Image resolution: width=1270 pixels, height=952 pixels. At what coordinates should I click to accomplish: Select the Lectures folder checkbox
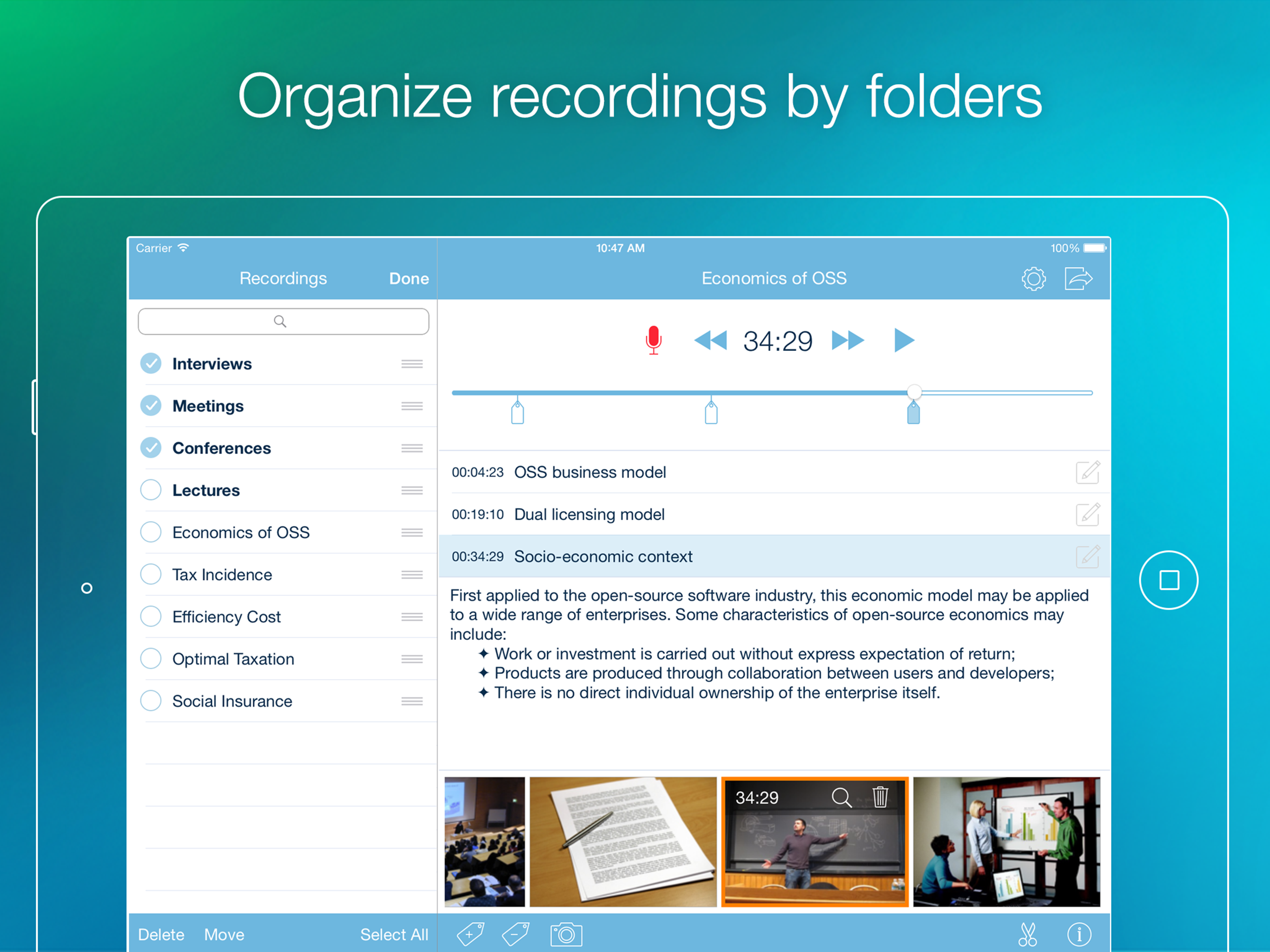coord(151,490)
